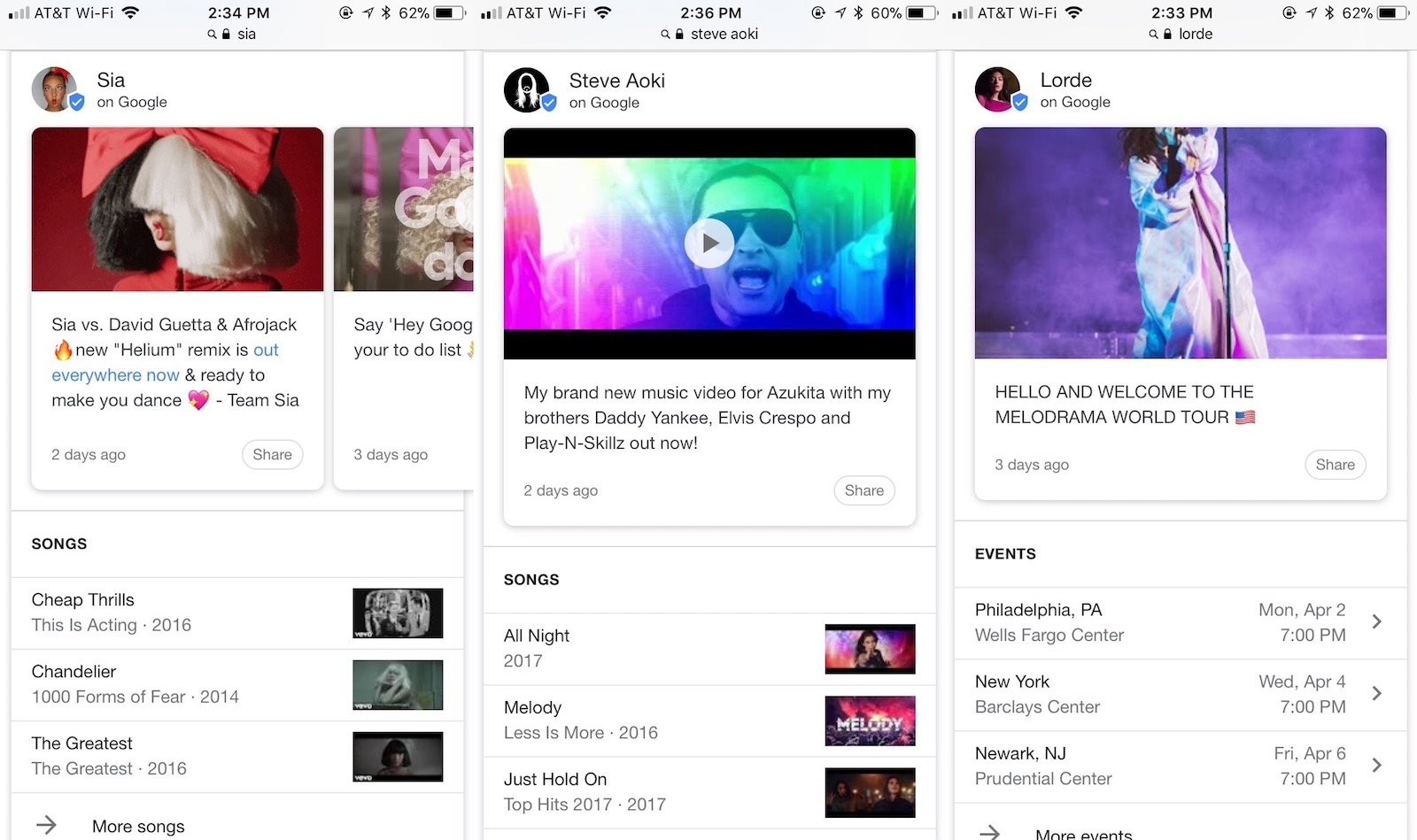
Task: Select the Melody song thumbnail
Action: tap(870, 721)
